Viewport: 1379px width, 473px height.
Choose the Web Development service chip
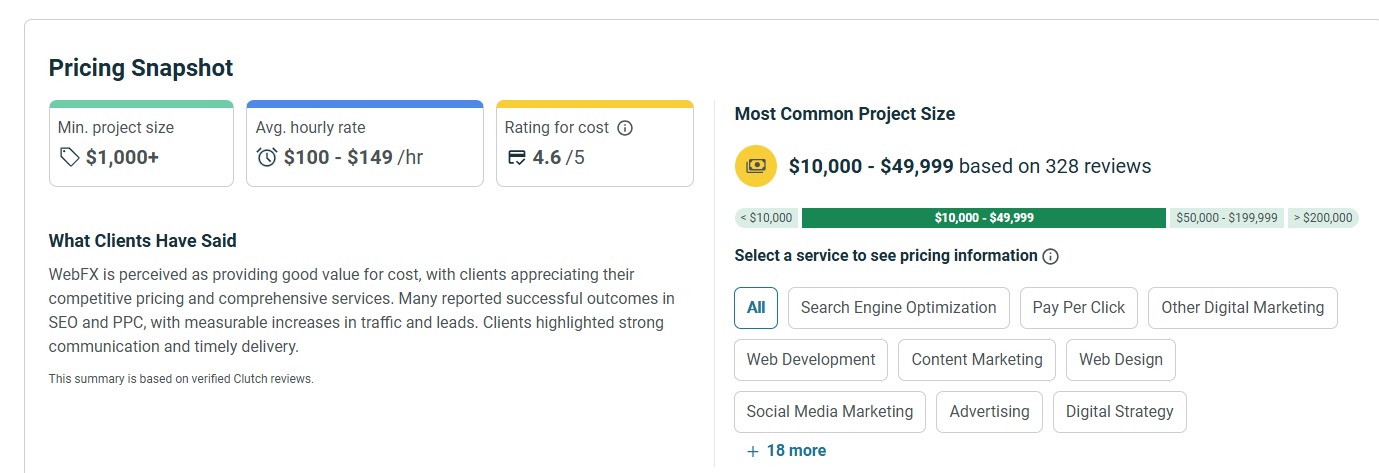coord(810,360)
